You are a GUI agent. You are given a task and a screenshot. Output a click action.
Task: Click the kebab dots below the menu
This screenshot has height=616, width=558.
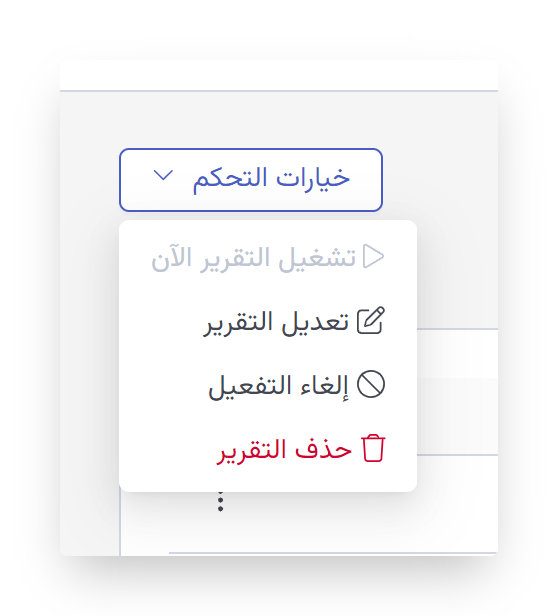220,501
